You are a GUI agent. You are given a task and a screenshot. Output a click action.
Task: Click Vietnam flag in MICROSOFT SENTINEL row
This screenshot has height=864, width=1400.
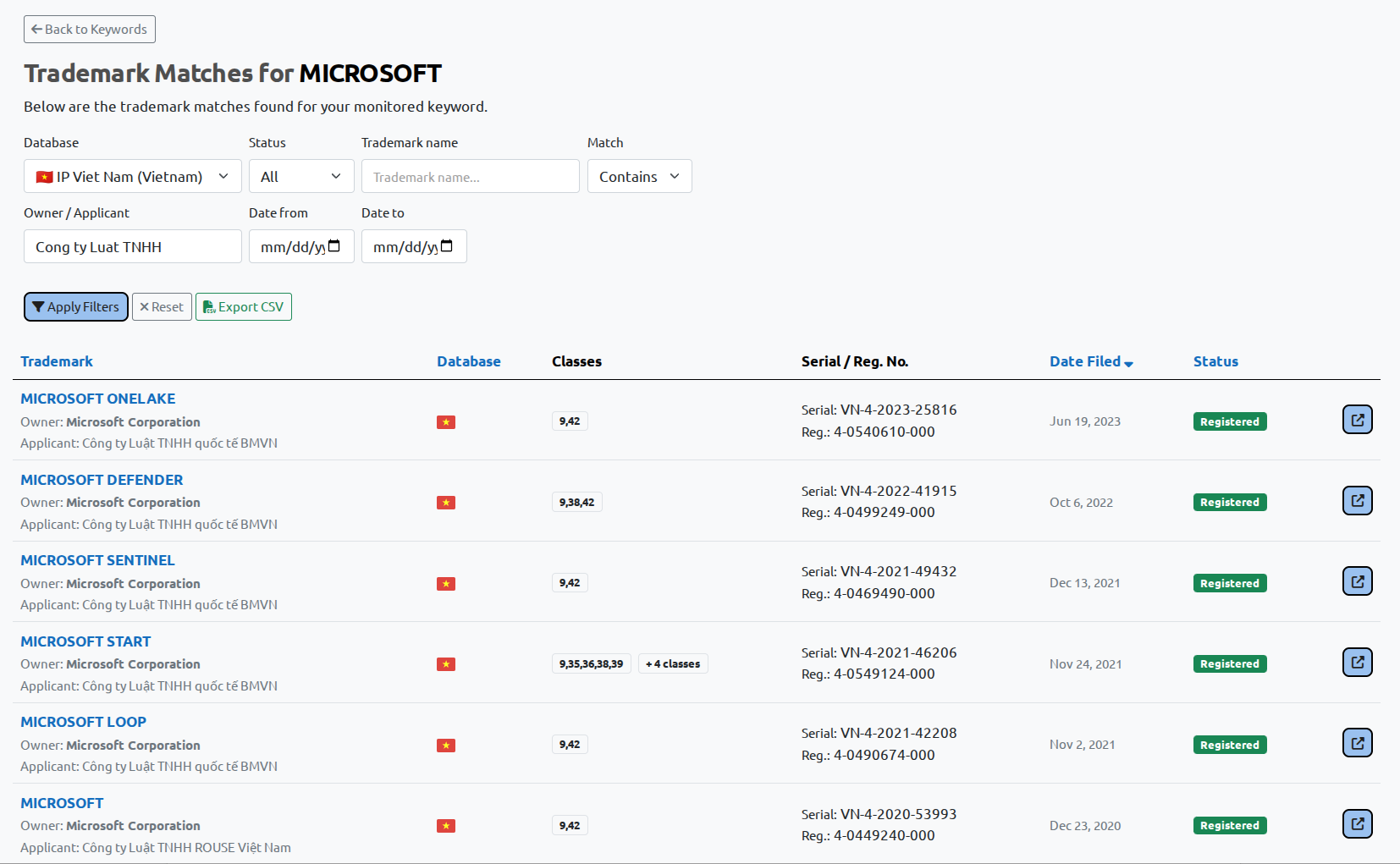446,584
